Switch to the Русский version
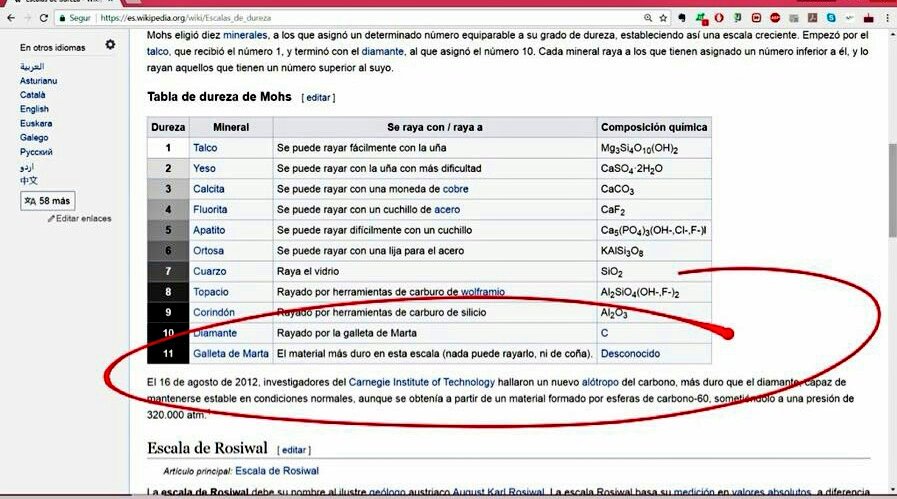This screenshot has height=499, width=897. point(36,152)
